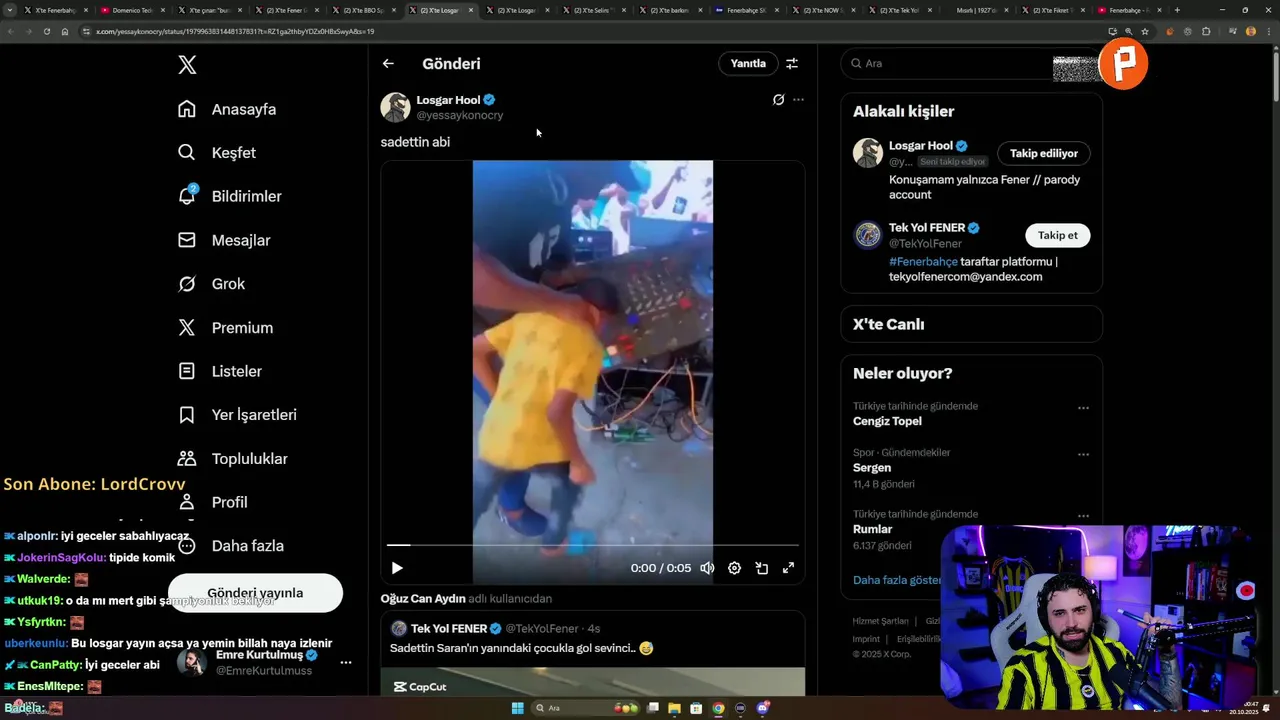This screenshot has width=1280, height=720.
Task: Open a new browser tab
Action: click(x=1177, y=10)
